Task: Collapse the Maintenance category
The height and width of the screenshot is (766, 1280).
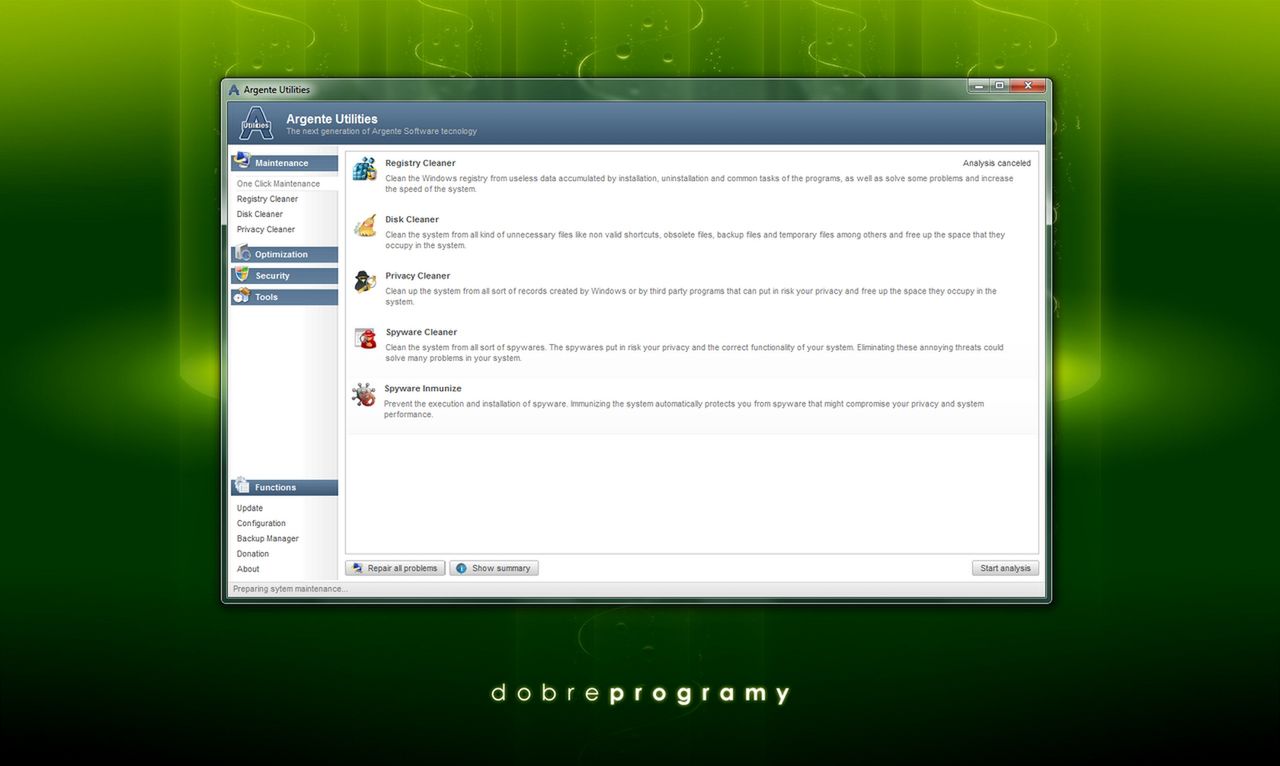Action: click(x=284, y=163)
